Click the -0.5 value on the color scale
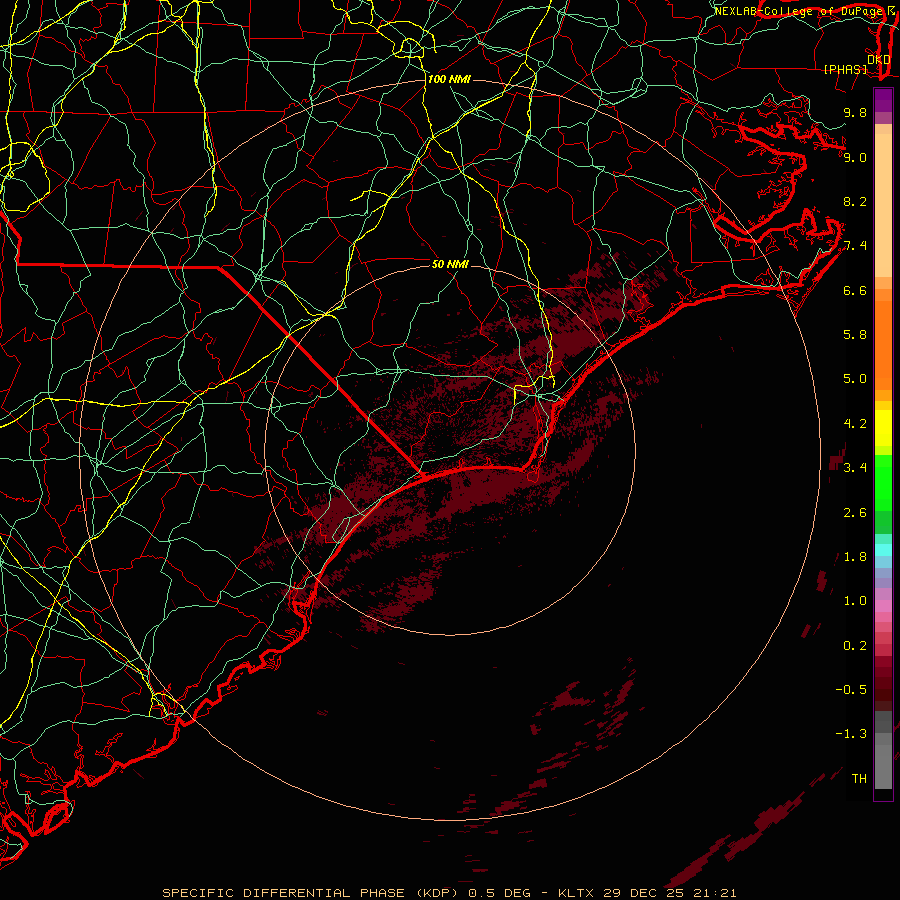900x900 pixels. 851,690
